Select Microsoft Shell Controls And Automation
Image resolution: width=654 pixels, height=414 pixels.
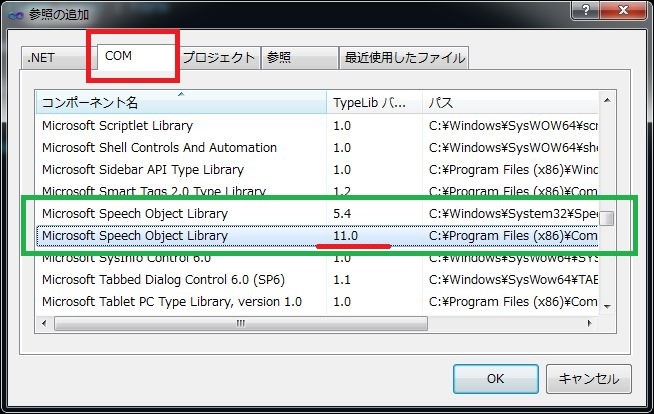pos(317,148)
